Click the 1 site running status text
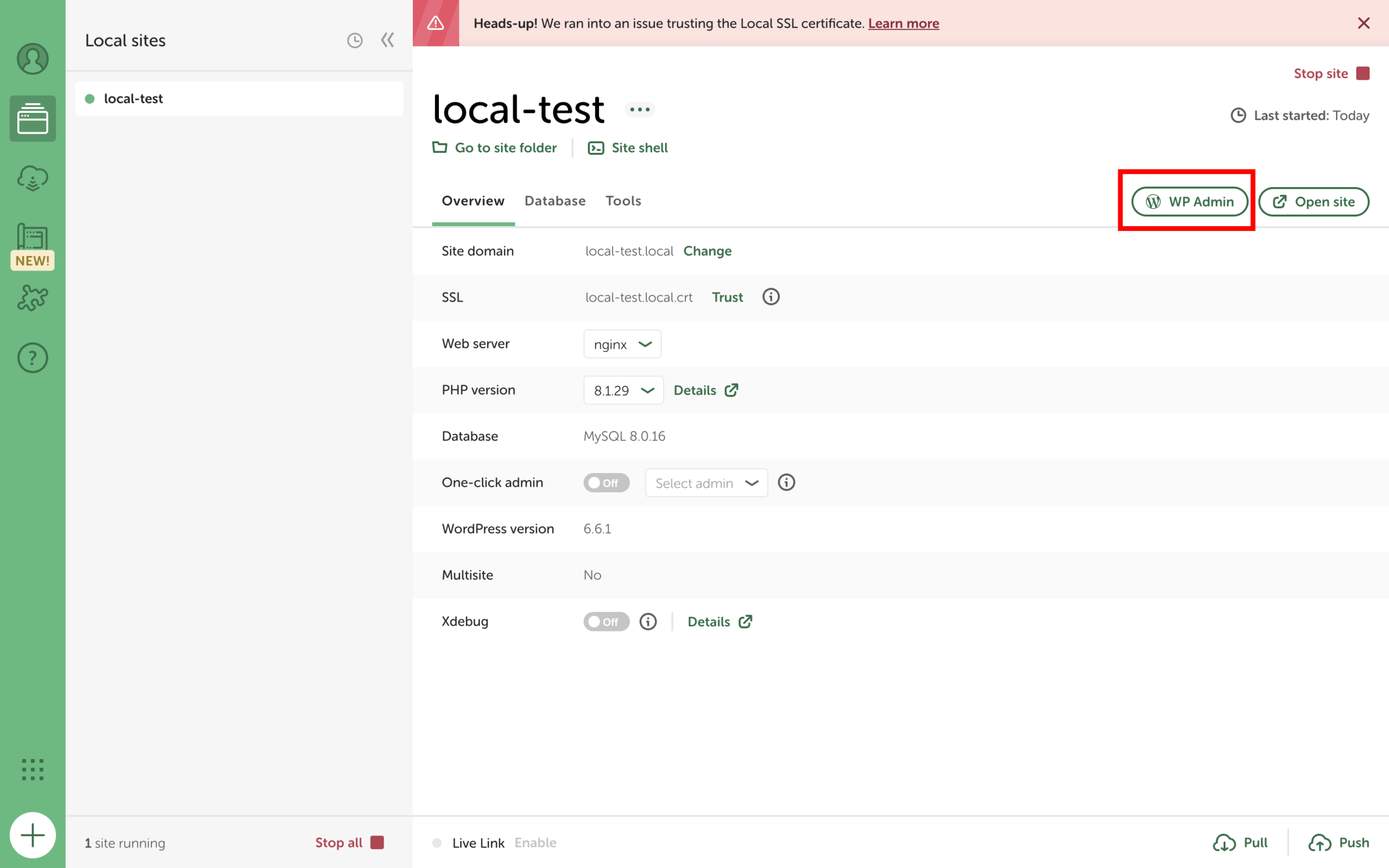Image resolution: width=1389 pixels, height=868 pixels. (125, 843)
